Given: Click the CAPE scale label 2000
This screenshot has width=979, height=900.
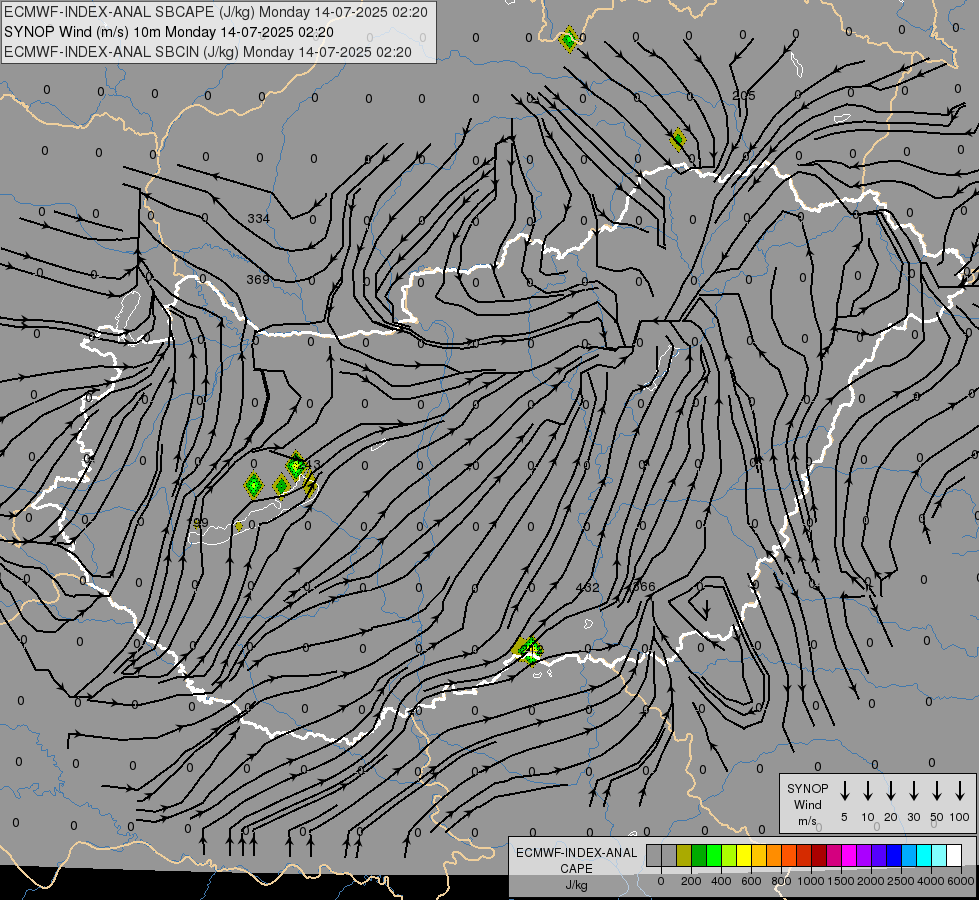Looking at the screenshot, I should pyautogui.click(x=871, y=881).
